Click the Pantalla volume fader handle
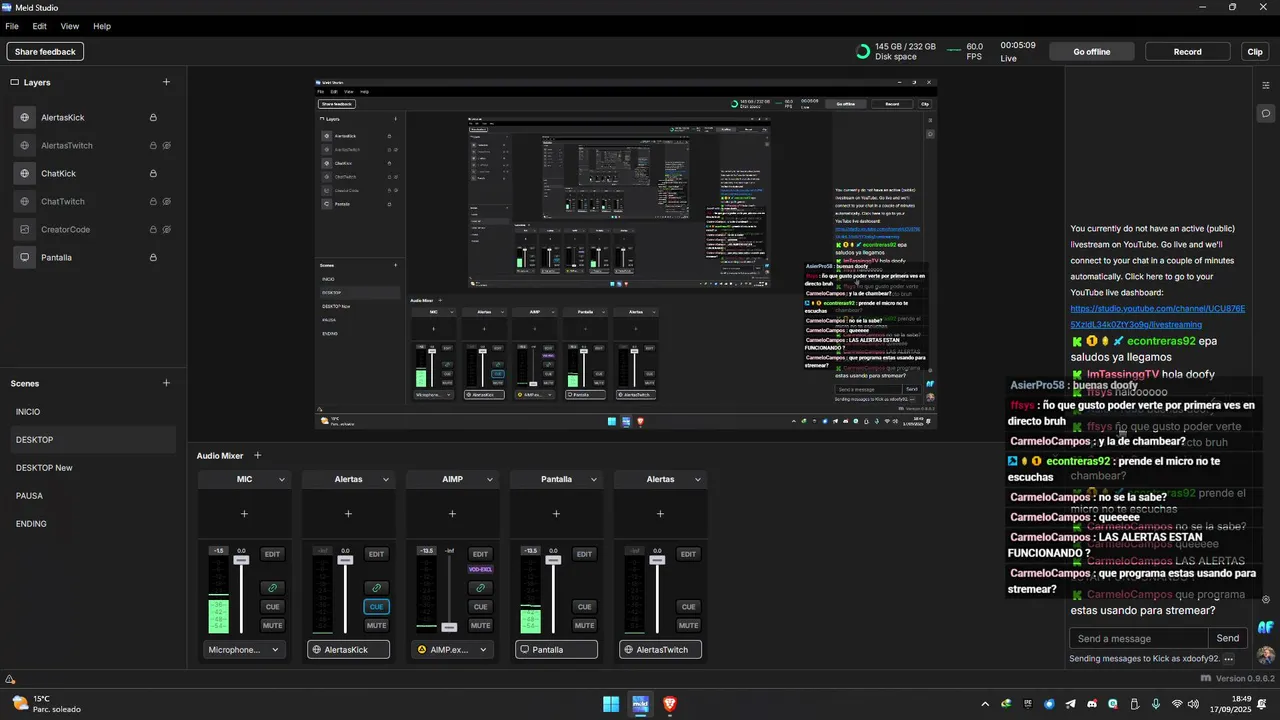 tap(553, 561)
